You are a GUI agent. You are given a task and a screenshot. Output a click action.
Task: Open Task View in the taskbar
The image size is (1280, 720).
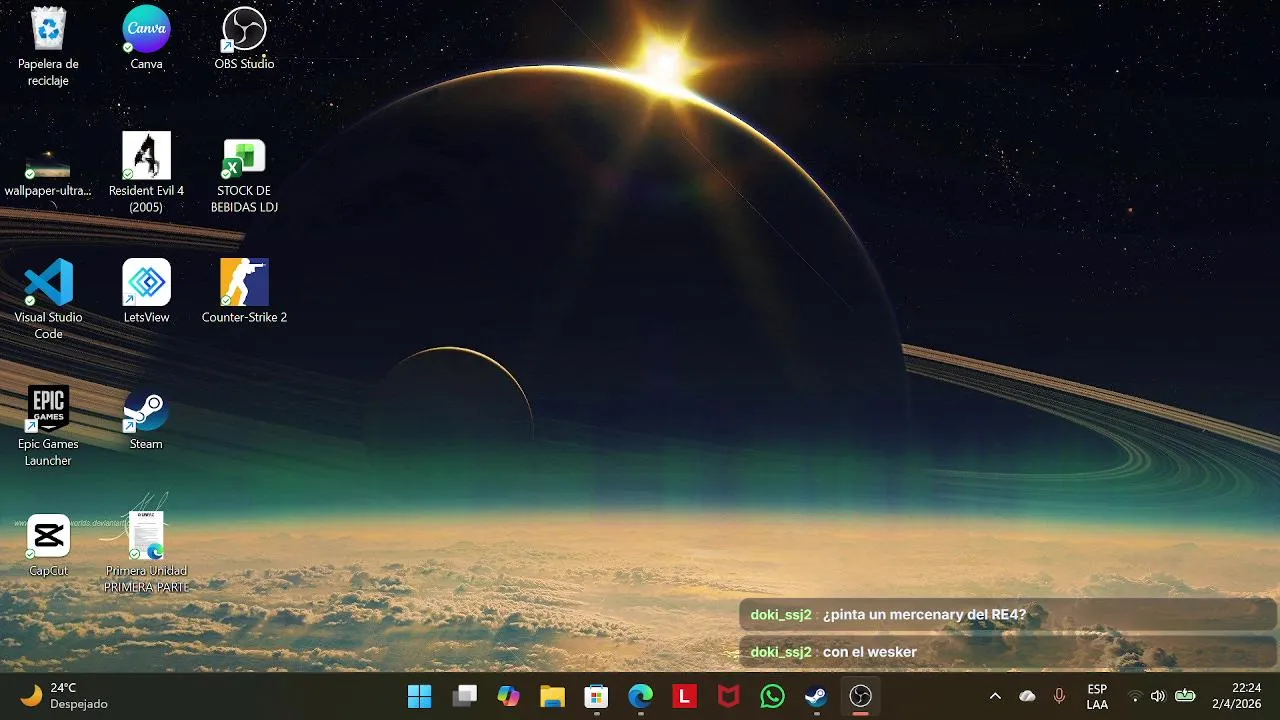[464, 696]
